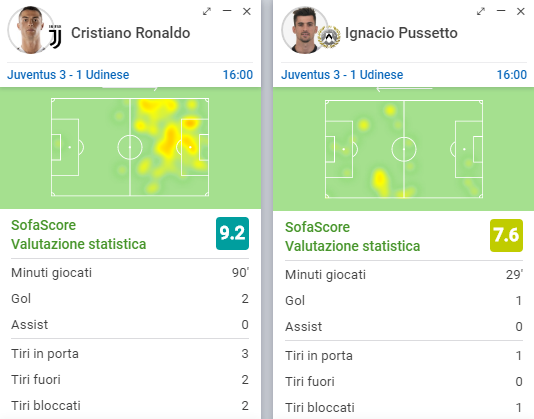This screenshot has height=419, width=534.
Task: Close the Ignacio Pussetto panel
Action: [521, 11]
